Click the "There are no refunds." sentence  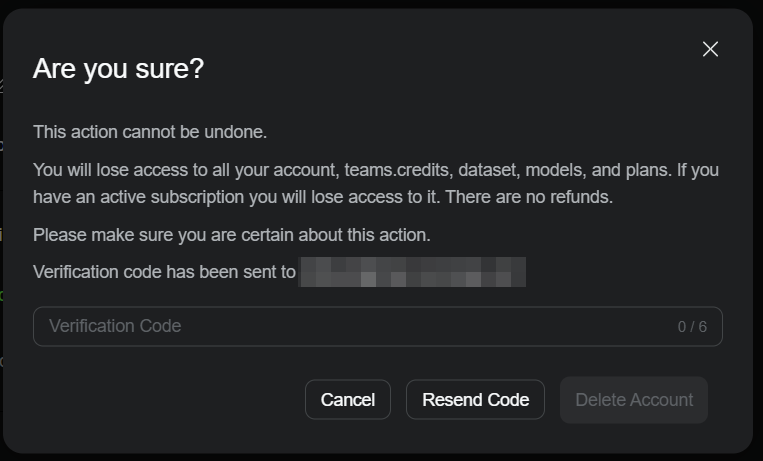point(529,197)
